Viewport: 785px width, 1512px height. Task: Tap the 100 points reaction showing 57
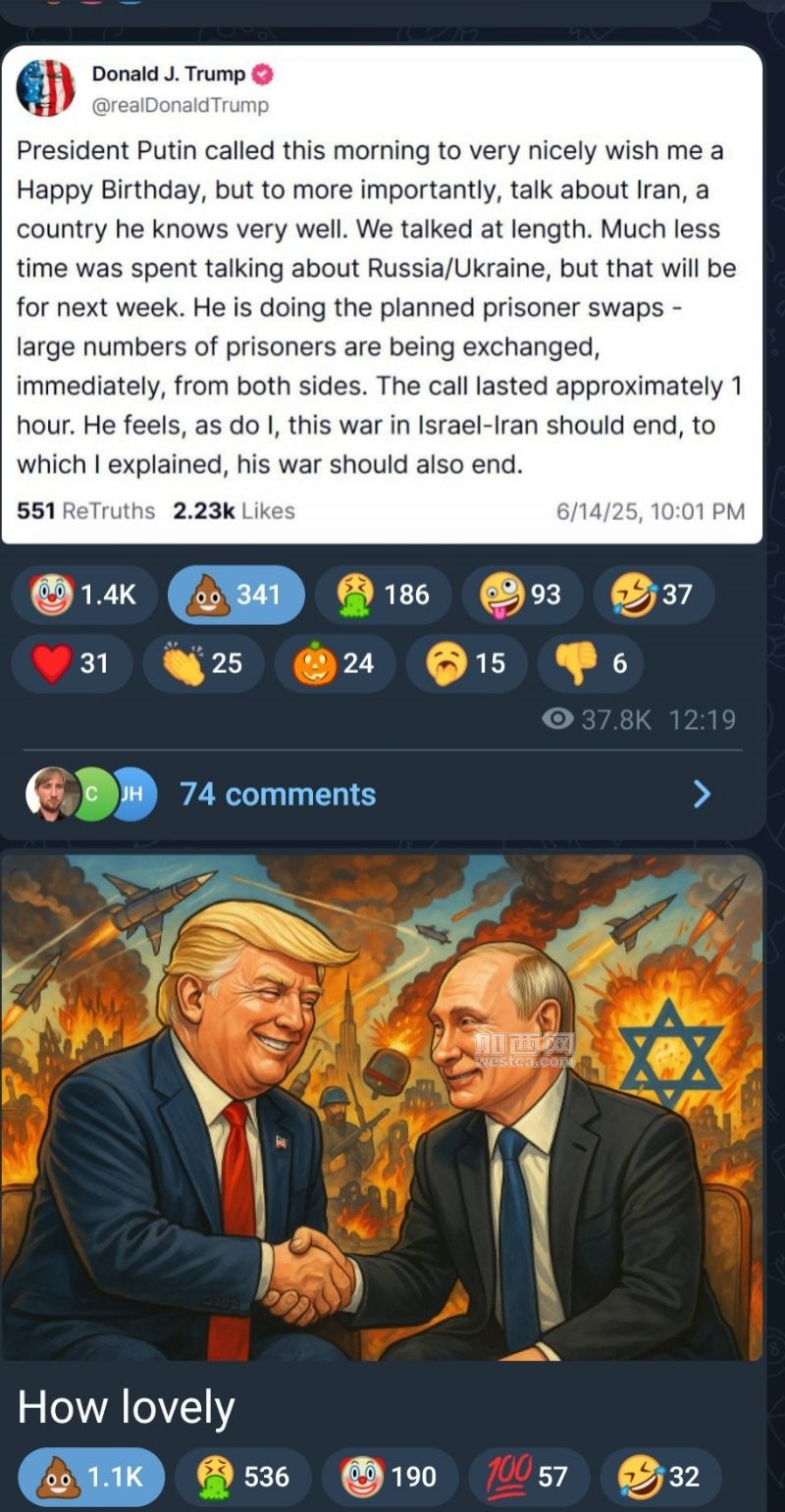click(530, 1477)
